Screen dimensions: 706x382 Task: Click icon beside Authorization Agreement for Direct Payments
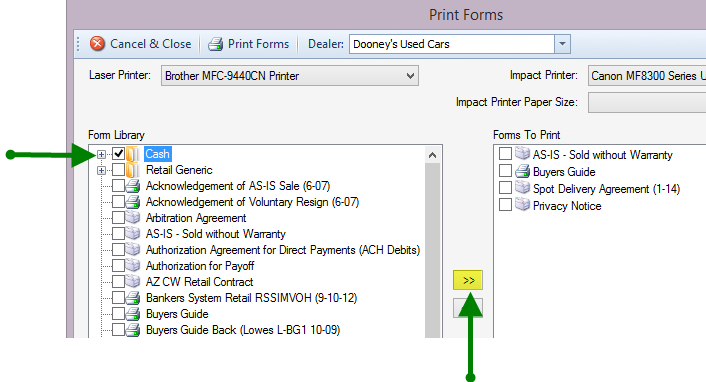click(133, 250)
